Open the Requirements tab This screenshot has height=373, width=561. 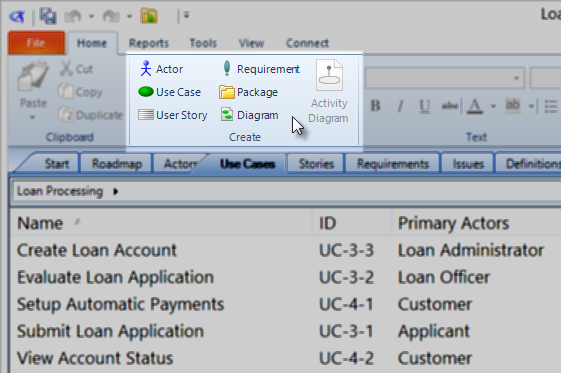[x=392, y=163]
